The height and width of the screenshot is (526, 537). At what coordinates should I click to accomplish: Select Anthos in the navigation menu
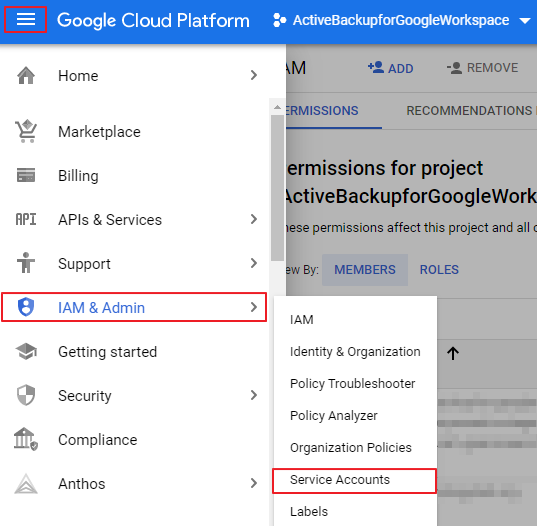click(x=82, y=484)
